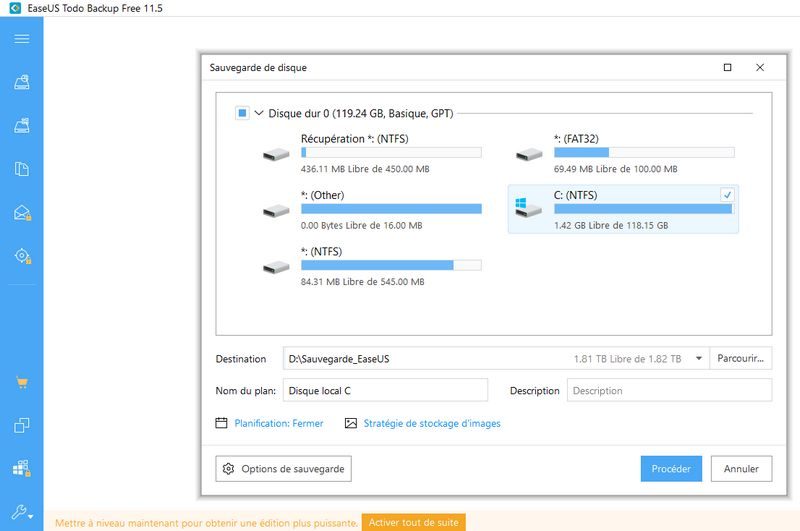Select the Récupération *: (NTFS) label

355,139
